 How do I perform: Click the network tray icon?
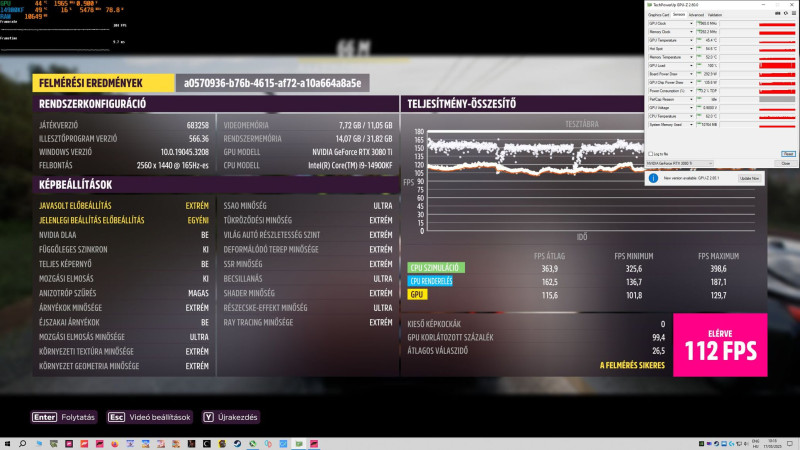click(739, 444)
